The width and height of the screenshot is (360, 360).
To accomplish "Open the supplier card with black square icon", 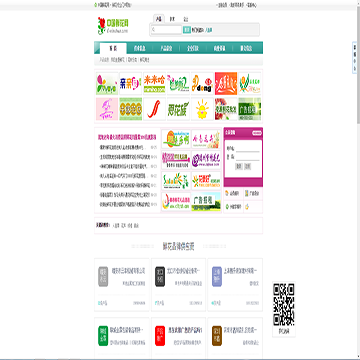I will 179,285.
